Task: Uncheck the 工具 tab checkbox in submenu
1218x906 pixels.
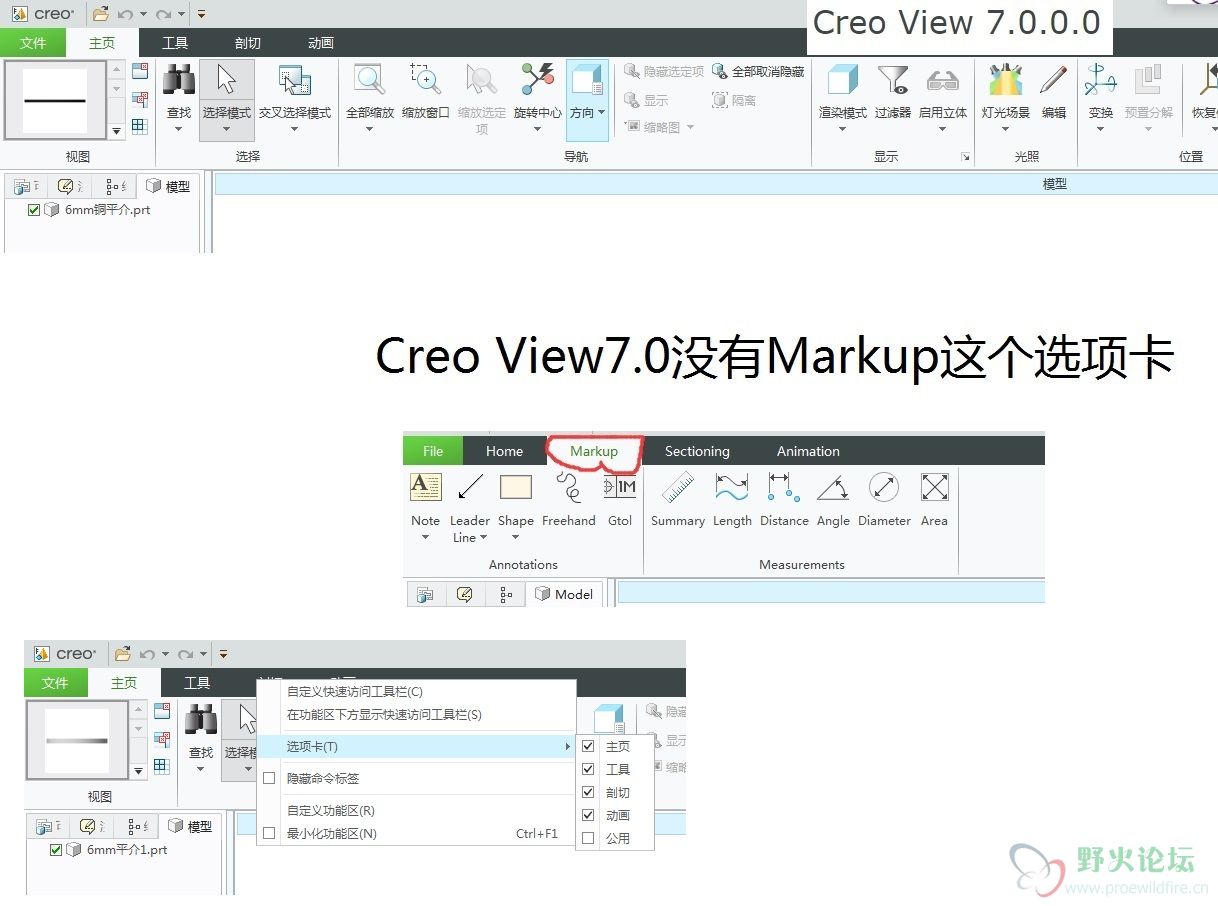Action: point(588,769)
